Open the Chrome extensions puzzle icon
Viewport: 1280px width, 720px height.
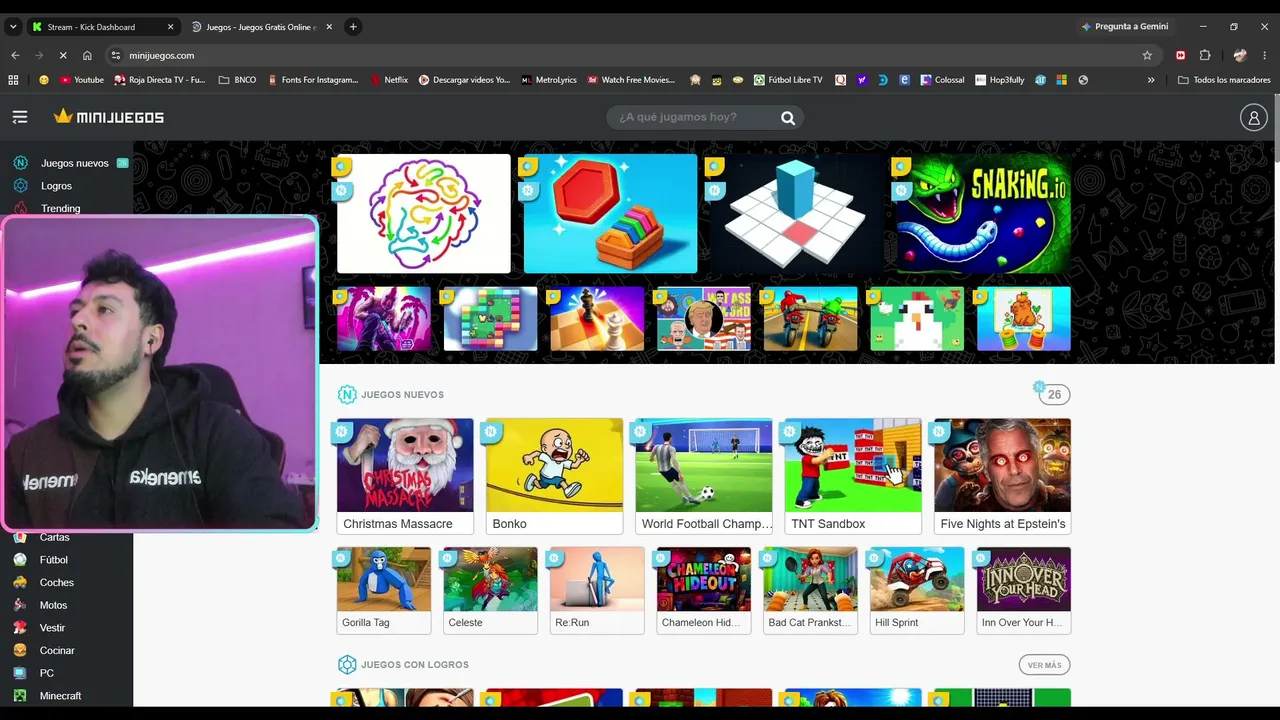tap(1205, 55)
